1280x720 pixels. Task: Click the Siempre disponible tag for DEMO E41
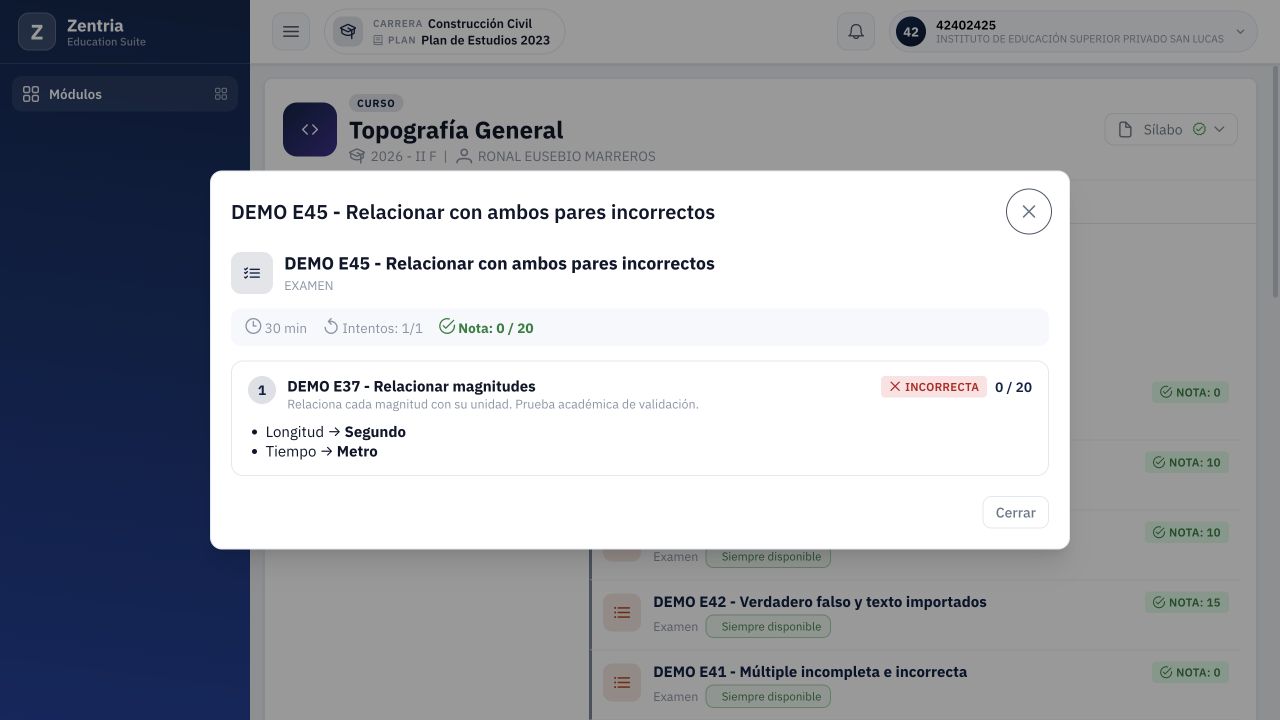point(768,697)
